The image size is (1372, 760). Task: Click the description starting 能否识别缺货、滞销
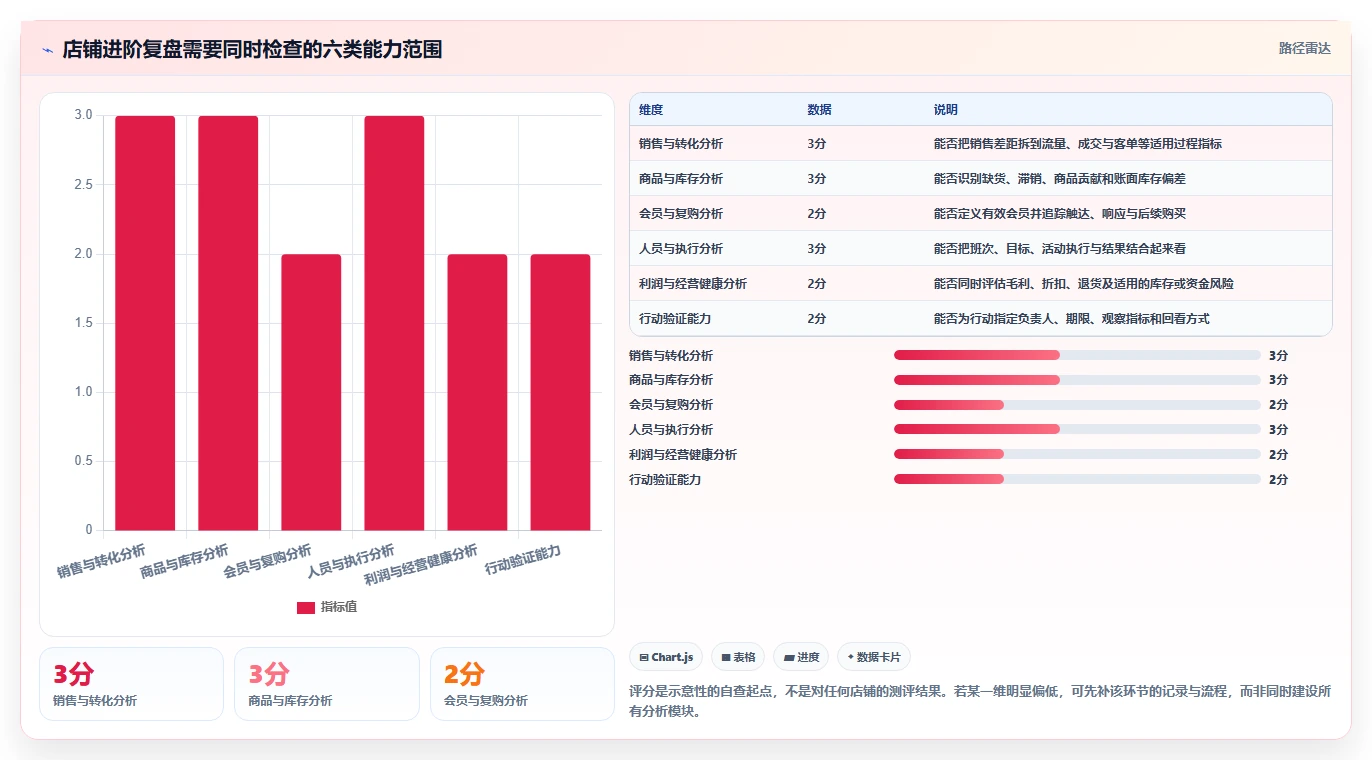(x=1059, y=178)
